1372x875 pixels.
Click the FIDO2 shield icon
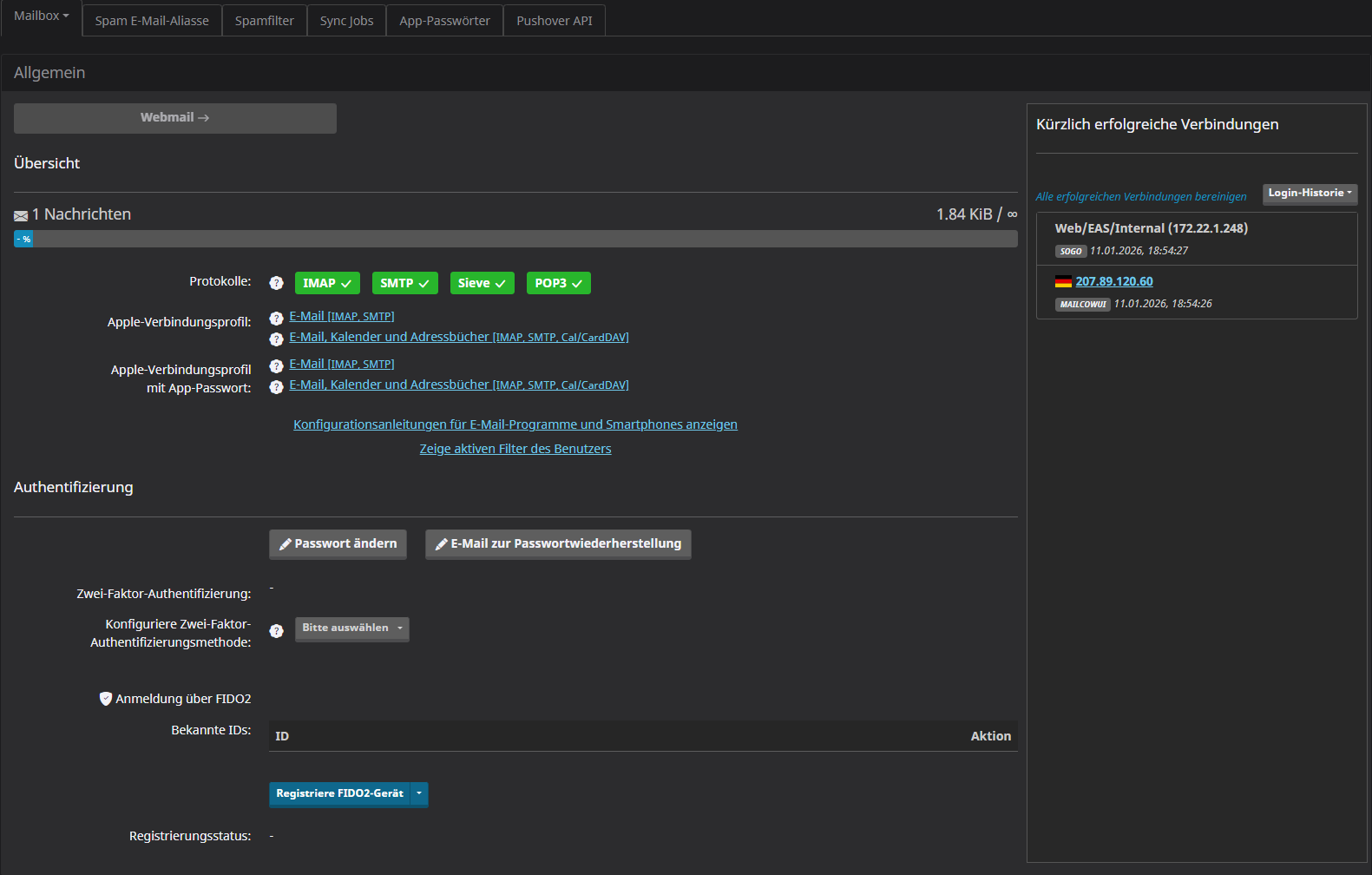point(106,699)
